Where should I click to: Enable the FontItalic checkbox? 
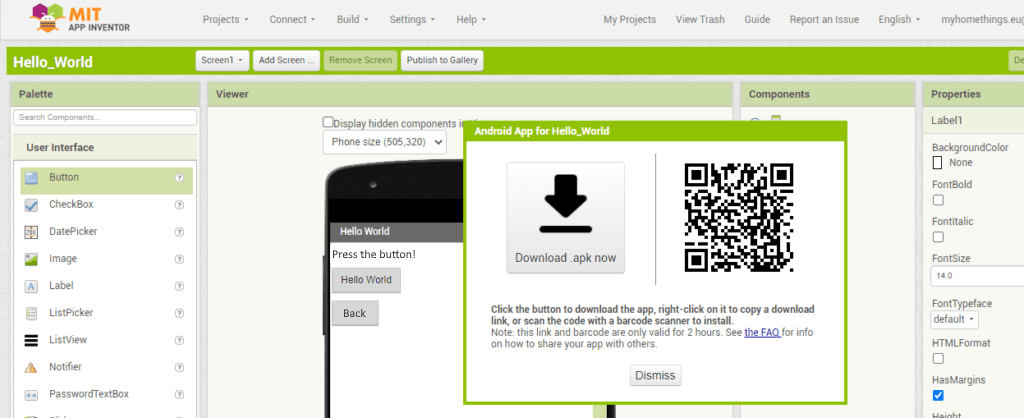[x=938, y=236]
